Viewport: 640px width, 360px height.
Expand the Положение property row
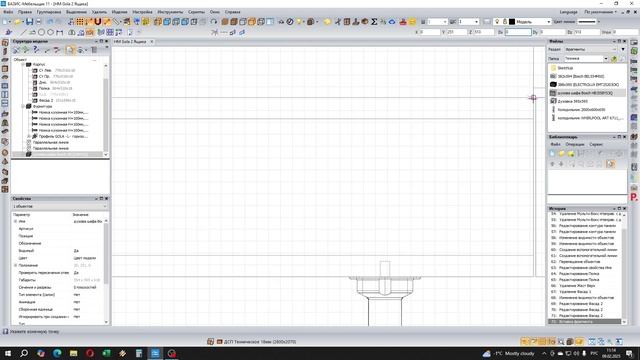click(x=16, y=265)
